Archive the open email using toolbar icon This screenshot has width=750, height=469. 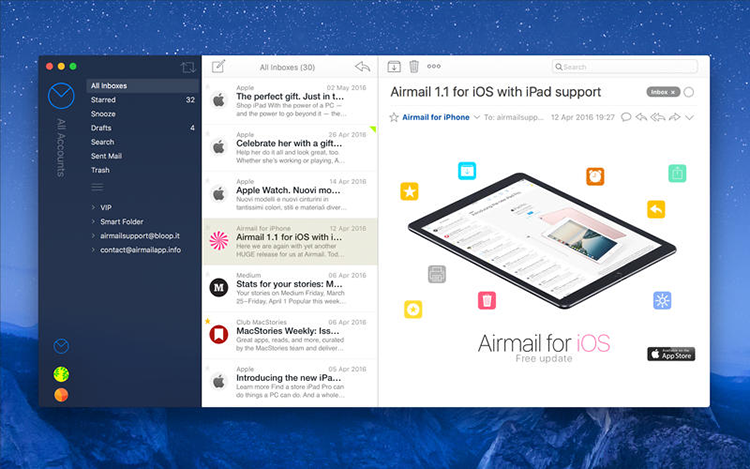pyautogui.click(x=393, y=67)
